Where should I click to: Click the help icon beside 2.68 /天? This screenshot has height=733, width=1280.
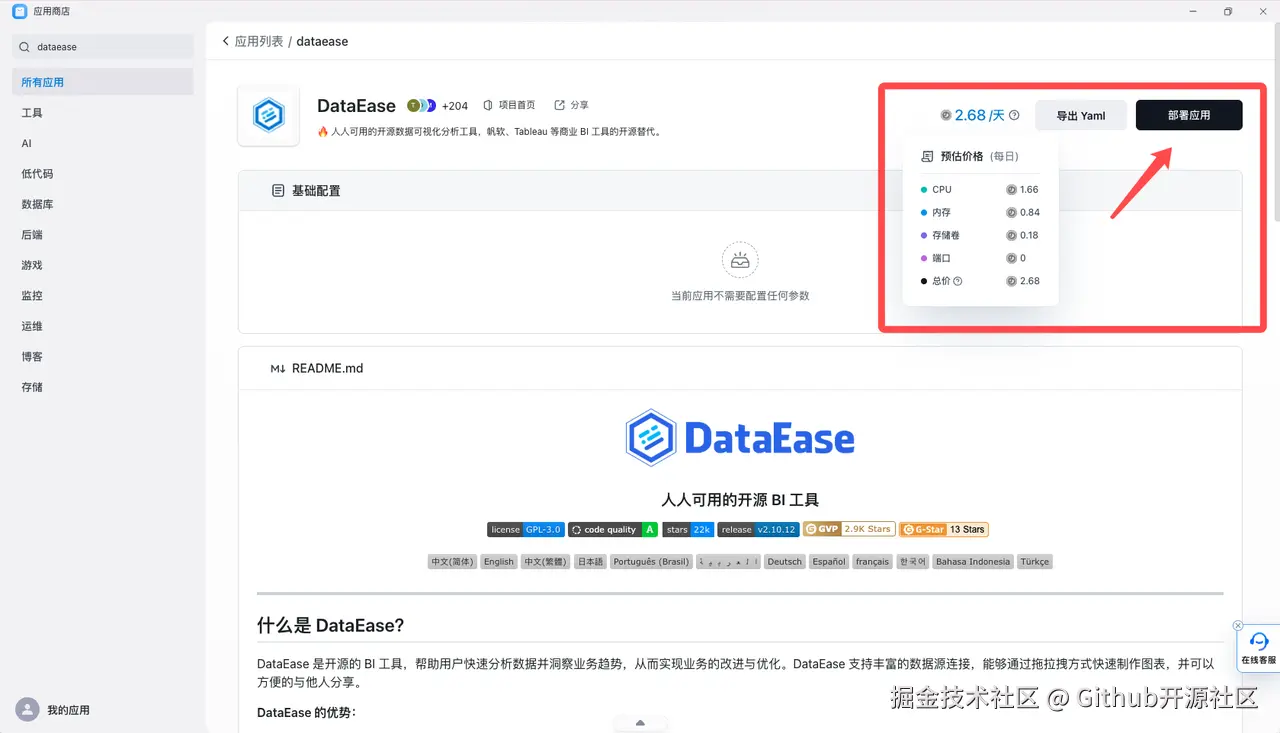(1014, 115)
